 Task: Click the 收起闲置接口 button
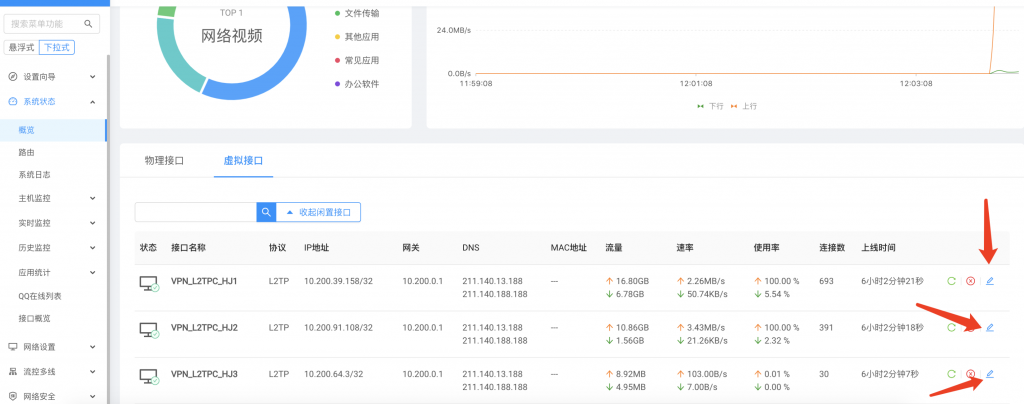(318, 212)
